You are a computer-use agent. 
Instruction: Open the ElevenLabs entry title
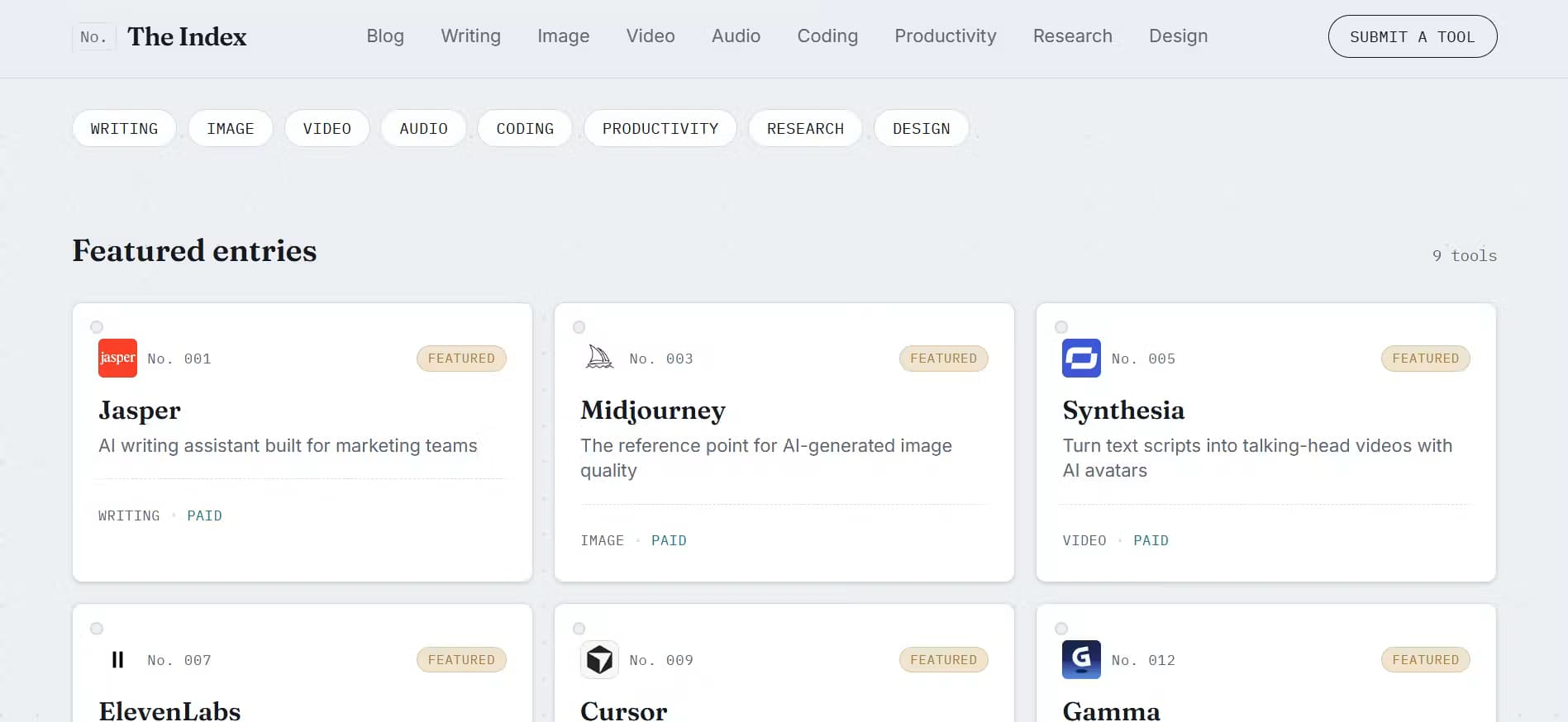click(x=169, y=710)
